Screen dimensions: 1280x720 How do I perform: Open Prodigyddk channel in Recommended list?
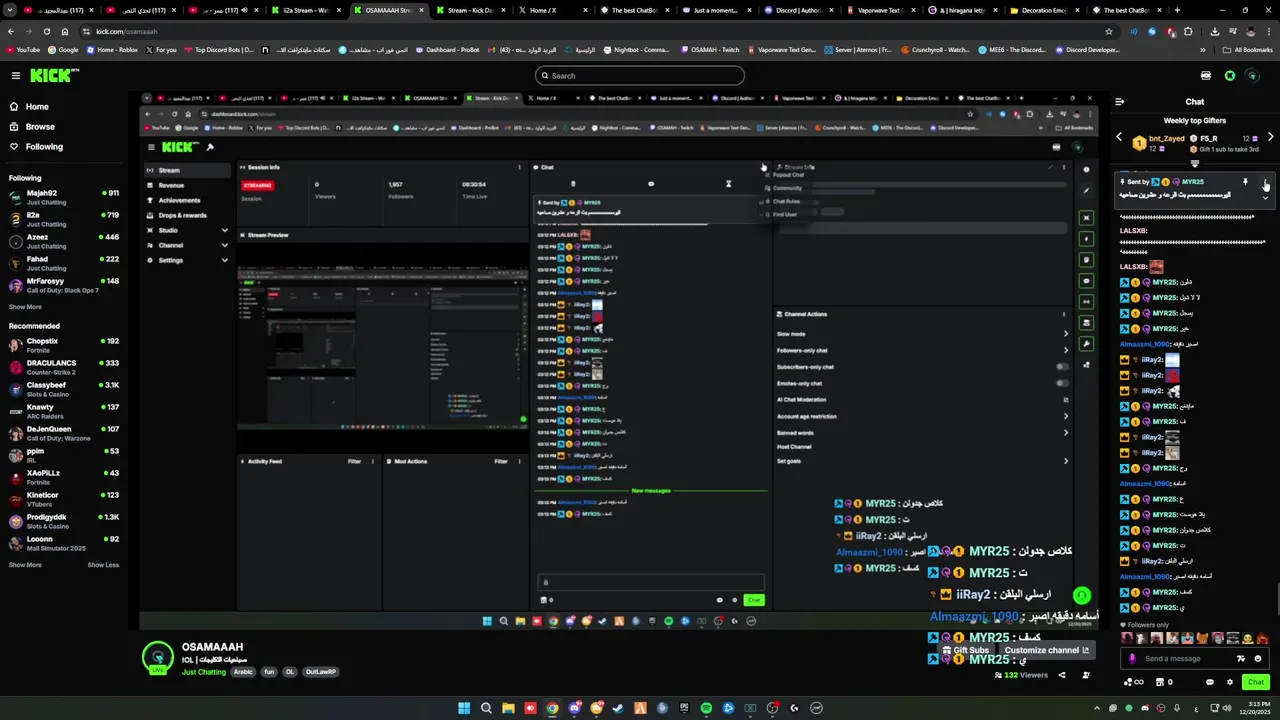click(64, 521)
